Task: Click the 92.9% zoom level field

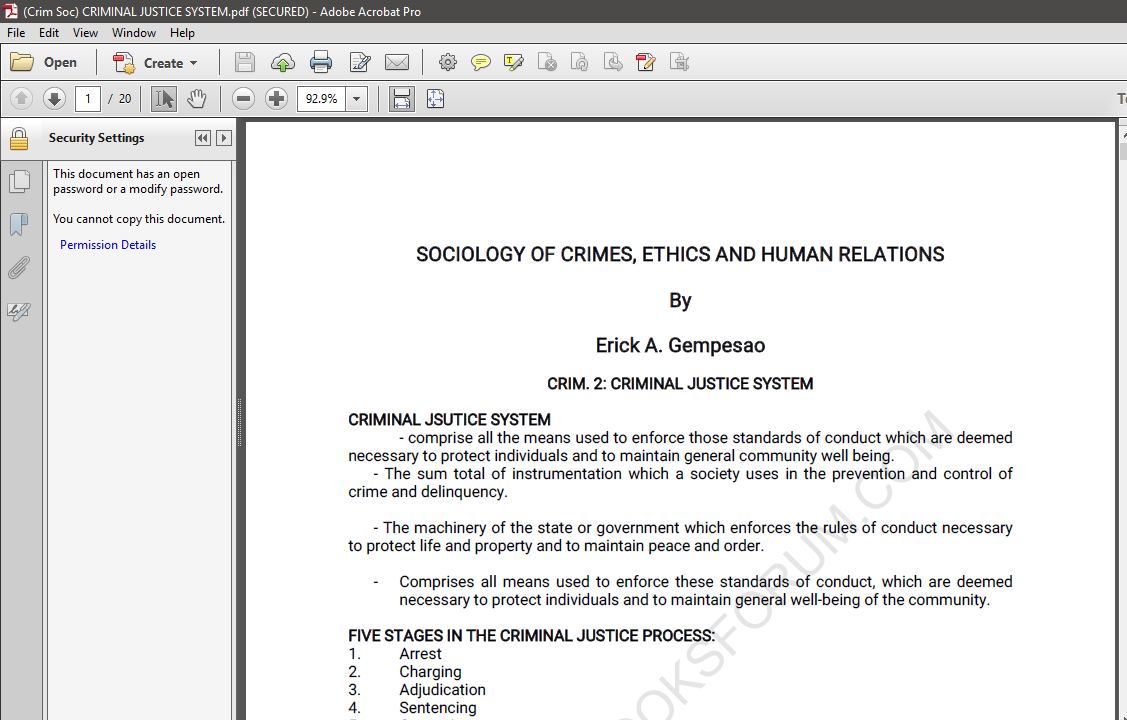Action: 321,98
